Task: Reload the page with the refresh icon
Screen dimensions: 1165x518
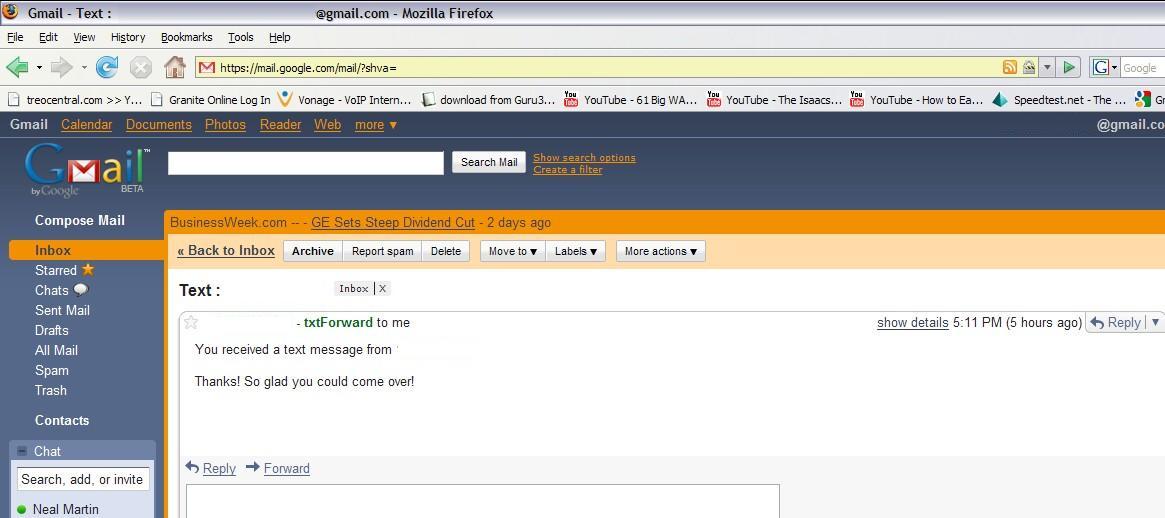Action: point(107,67)
